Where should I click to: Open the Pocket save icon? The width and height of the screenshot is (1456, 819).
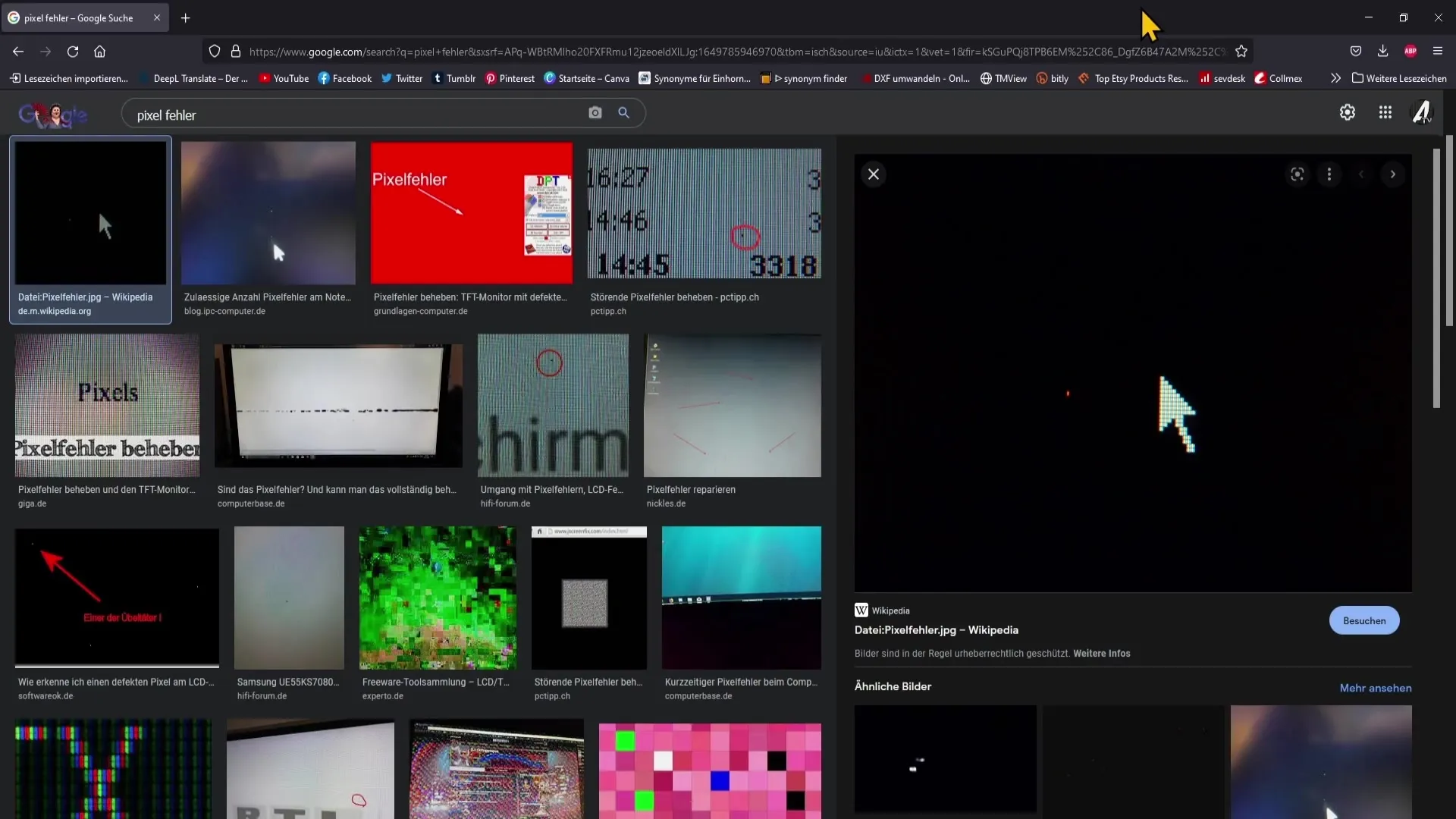coord(1356,52)
